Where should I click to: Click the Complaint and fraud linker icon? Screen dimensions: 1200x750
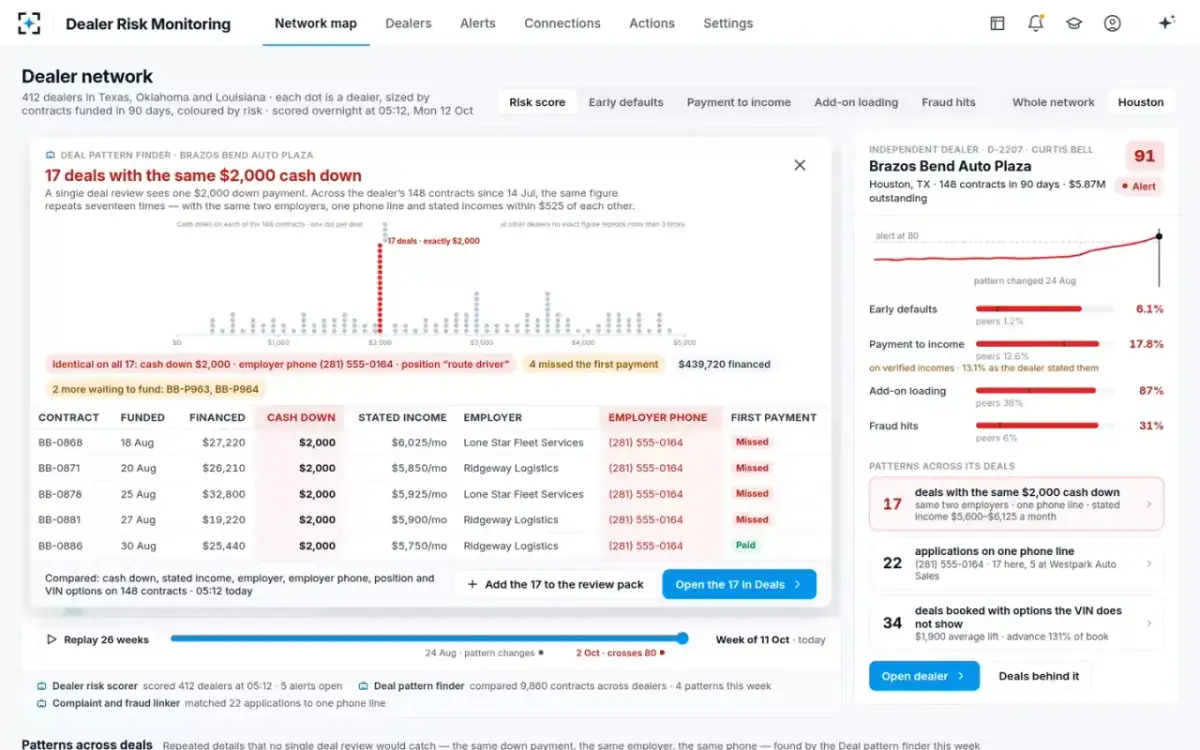tap(42, 703)
